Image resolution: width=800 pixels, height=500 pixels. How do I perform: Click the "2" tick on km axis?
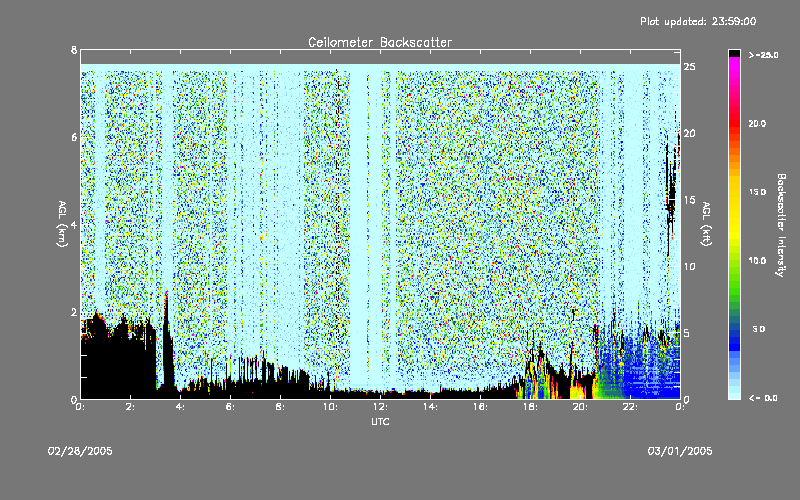tap(74, 312)
